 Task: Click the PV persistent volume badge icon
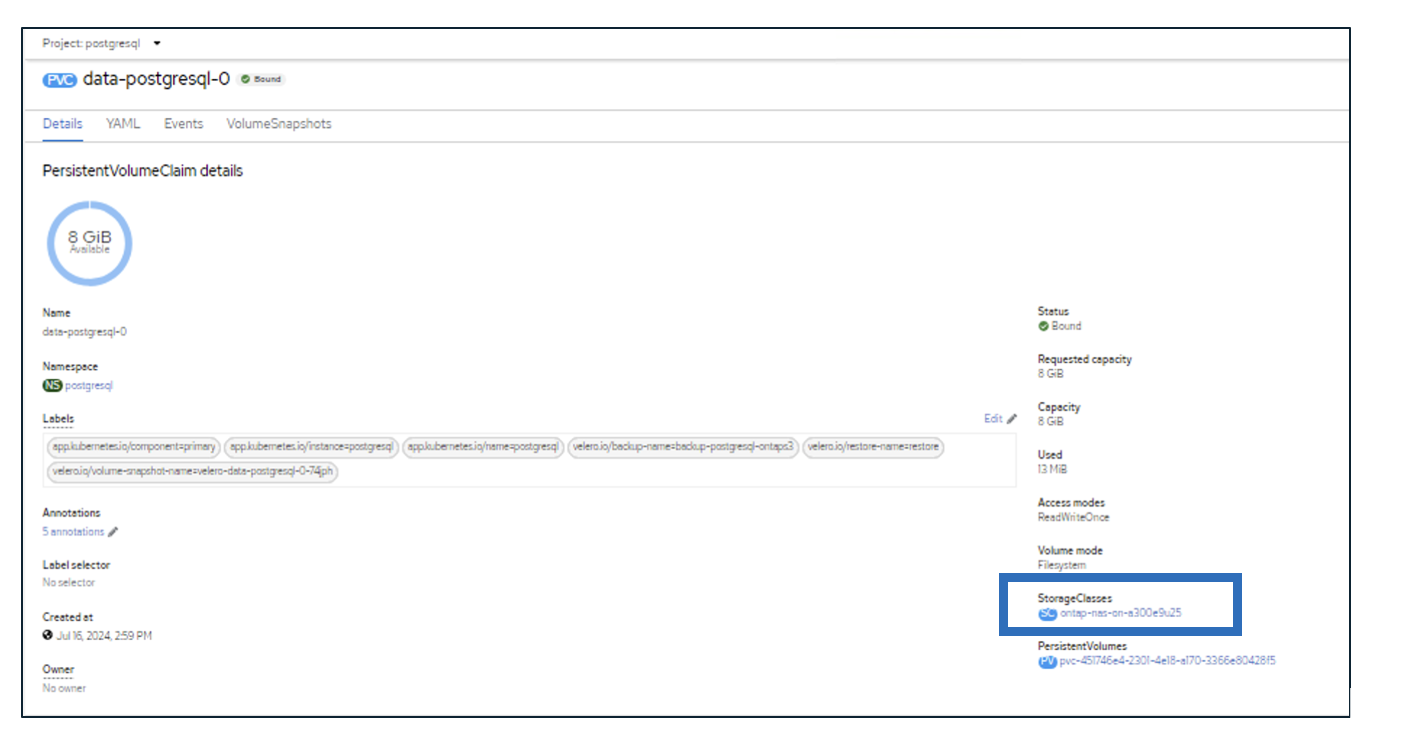1047,661
